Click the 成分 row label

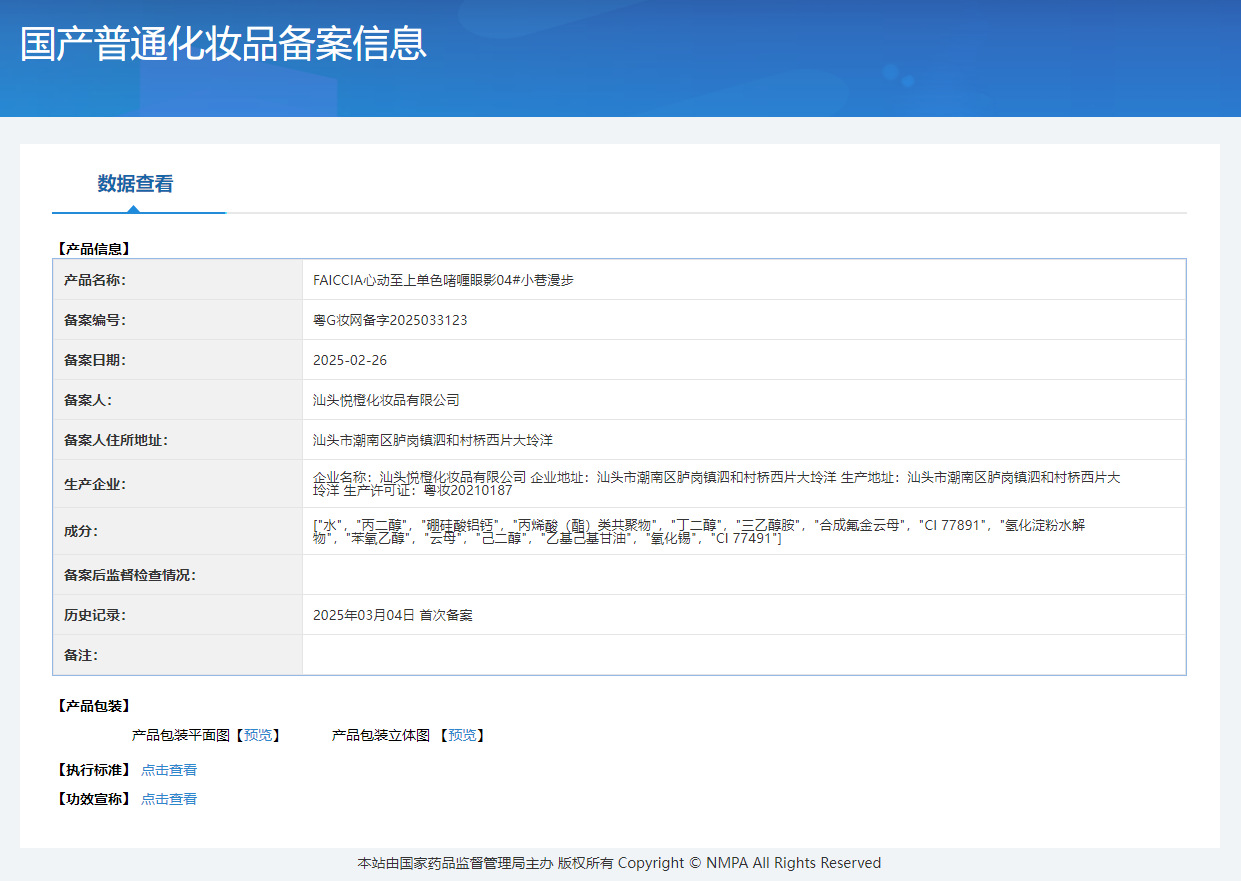[x=81, y=531]
